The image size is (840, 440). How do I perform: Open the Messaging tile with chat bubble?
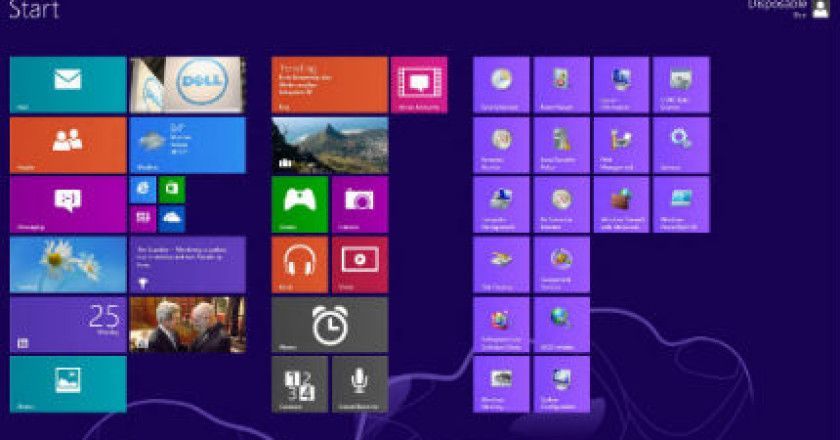pyautogui.click(x=68, y=205)
